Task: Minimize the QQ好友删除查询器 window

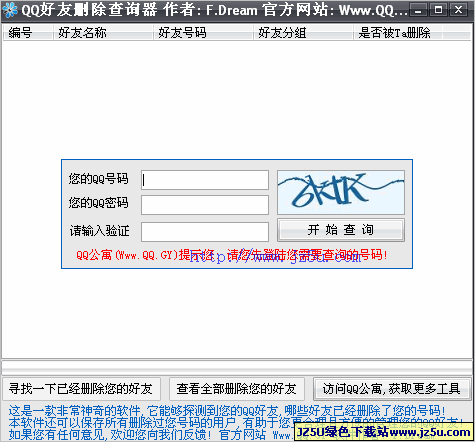Action: [418, 10]
